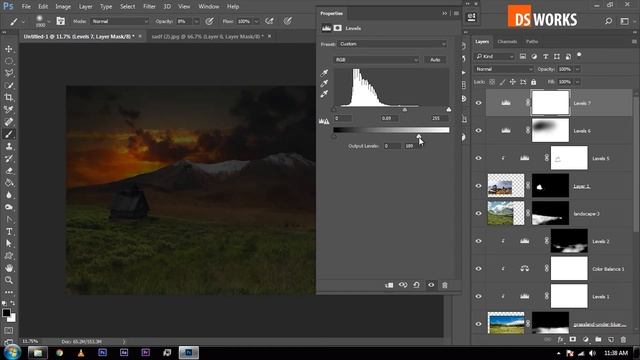Open the Levels Preset dropdown
Image resolution: width=640 pixels, height=360 pixels.
point(392,44)
